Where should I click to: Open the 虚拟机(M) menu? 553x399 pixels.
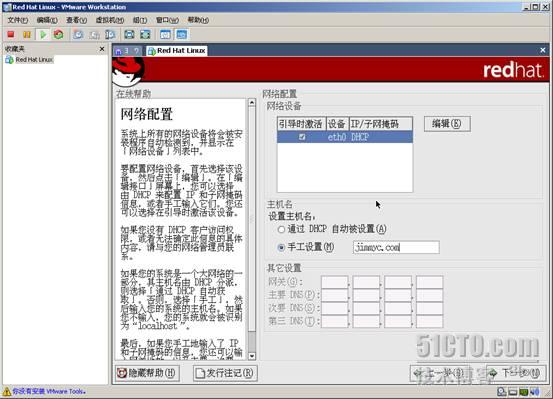(x=110, y=20)
